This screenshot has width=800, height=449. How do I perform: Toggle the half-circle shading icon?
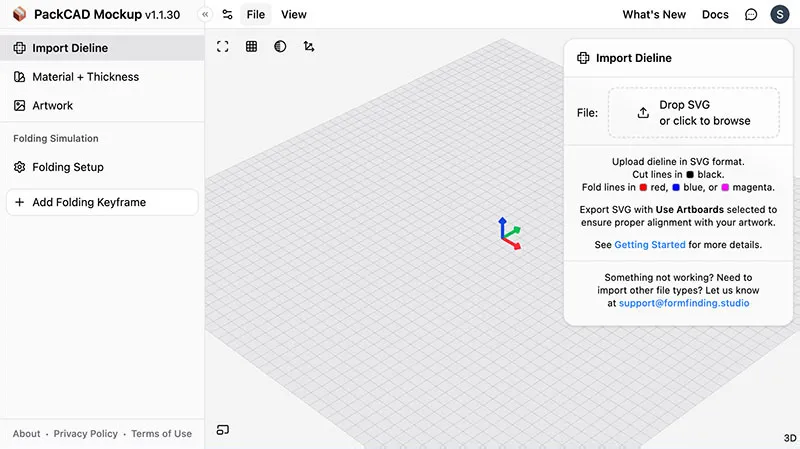[x=280, y=47]
